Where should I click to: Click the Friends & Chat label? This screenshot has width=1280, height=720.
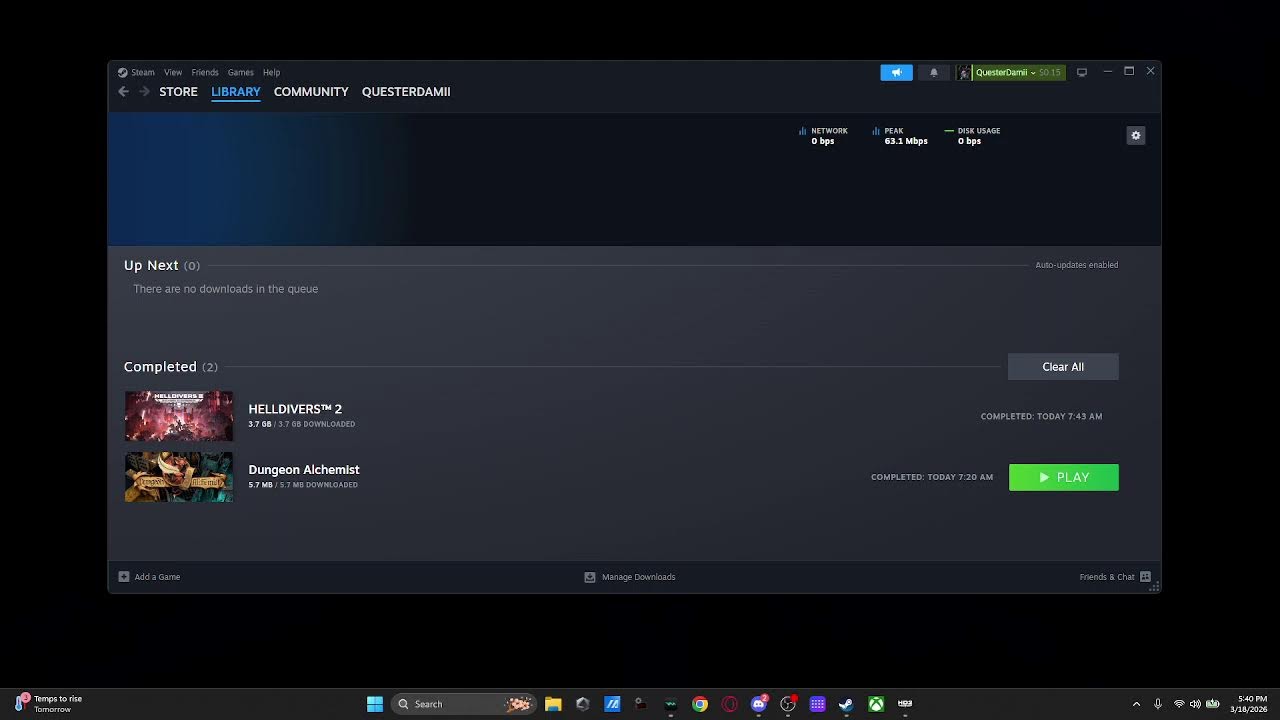pos(1107,577)
